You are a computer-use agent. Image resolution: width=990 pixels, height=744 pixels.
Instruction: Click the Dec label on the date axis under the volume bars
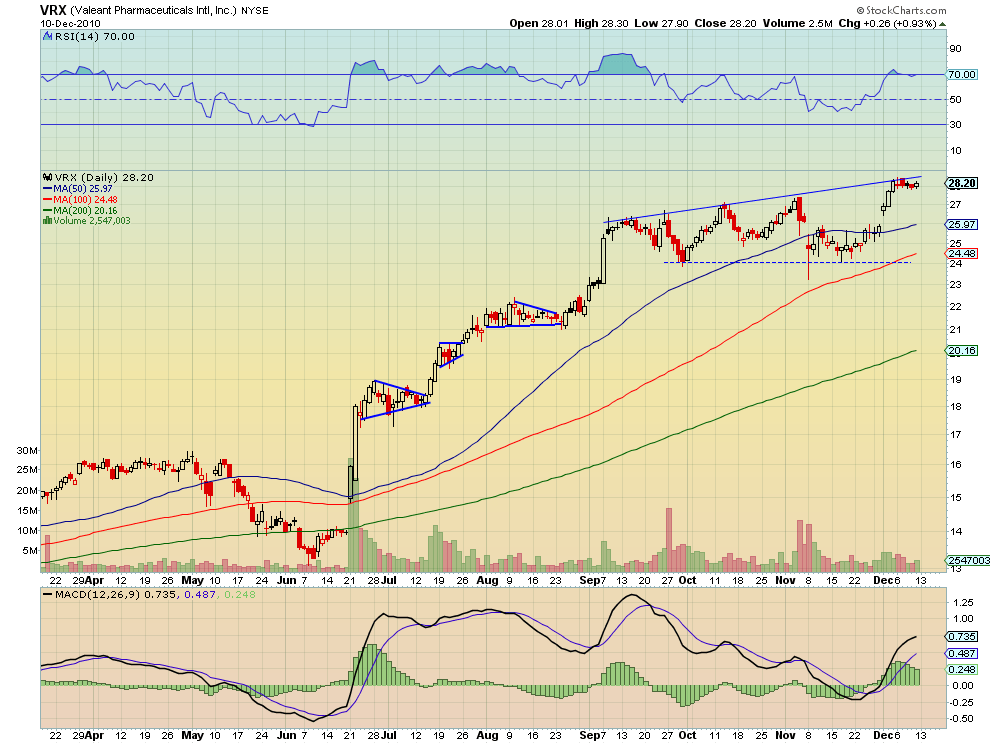[883, 580]
